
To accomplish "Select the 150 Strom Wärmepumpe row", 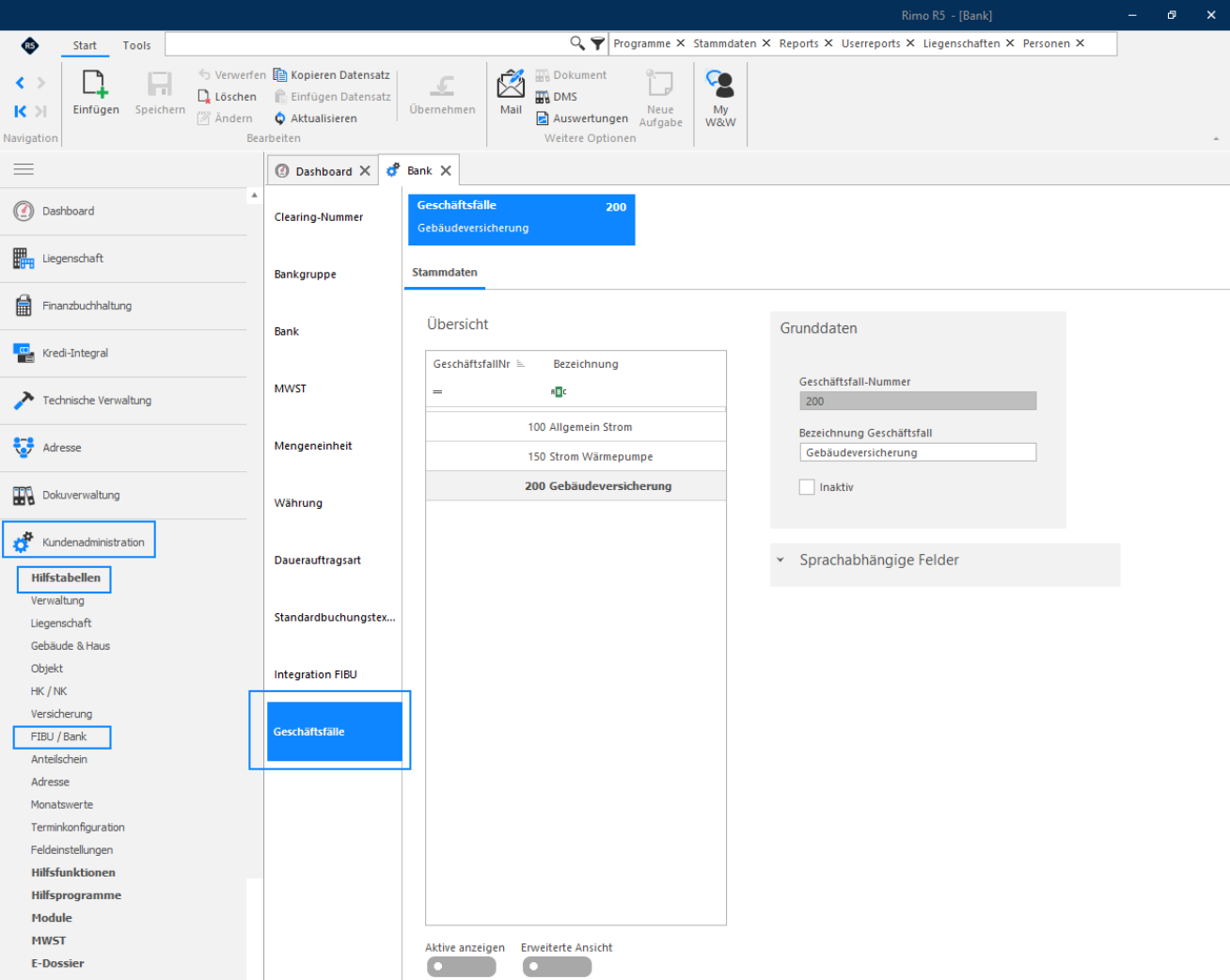I will (x=576, y=456).
